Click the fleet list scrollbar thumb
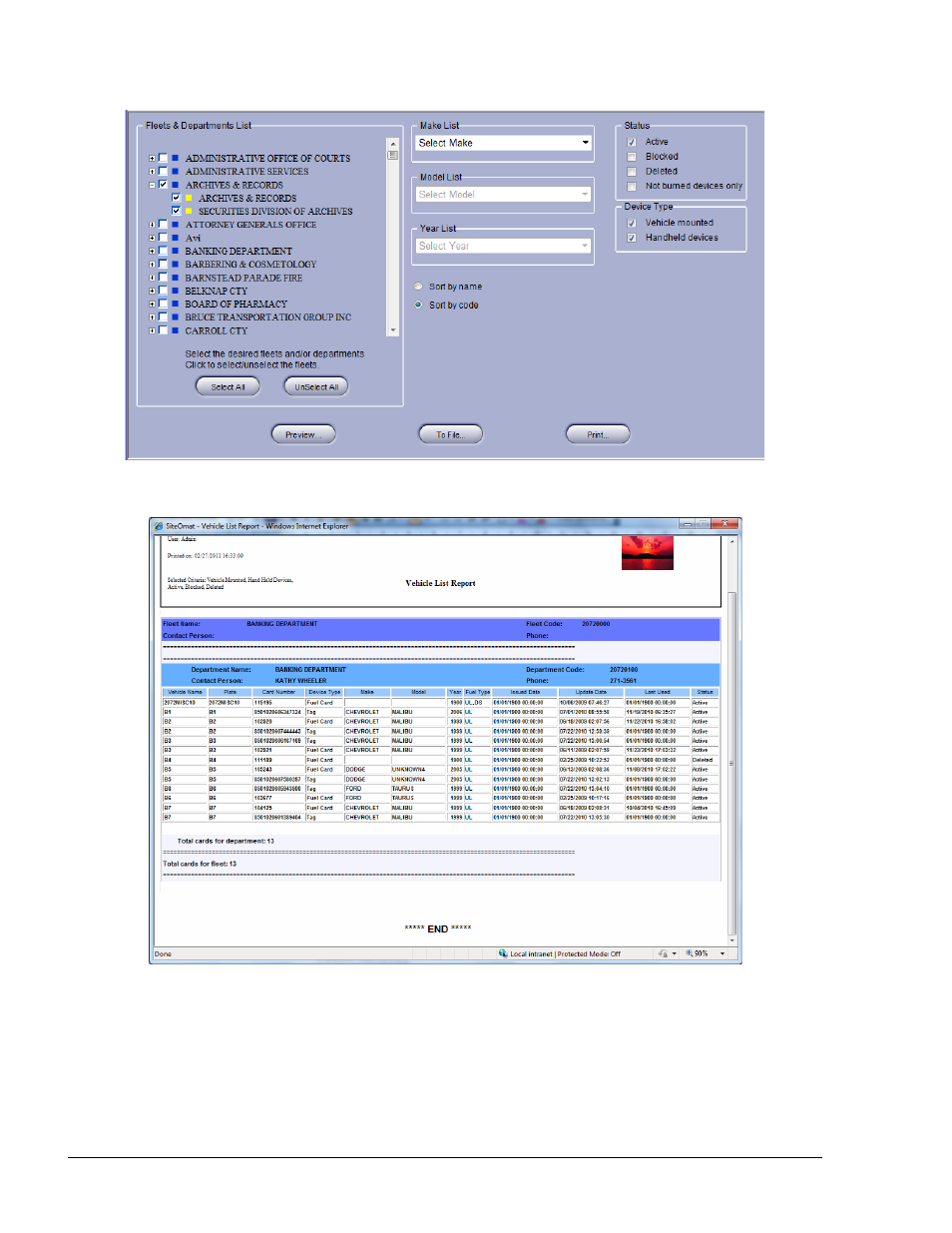Image resolution: width=952 pixels, height=1233 pixels. pos(393,155)
